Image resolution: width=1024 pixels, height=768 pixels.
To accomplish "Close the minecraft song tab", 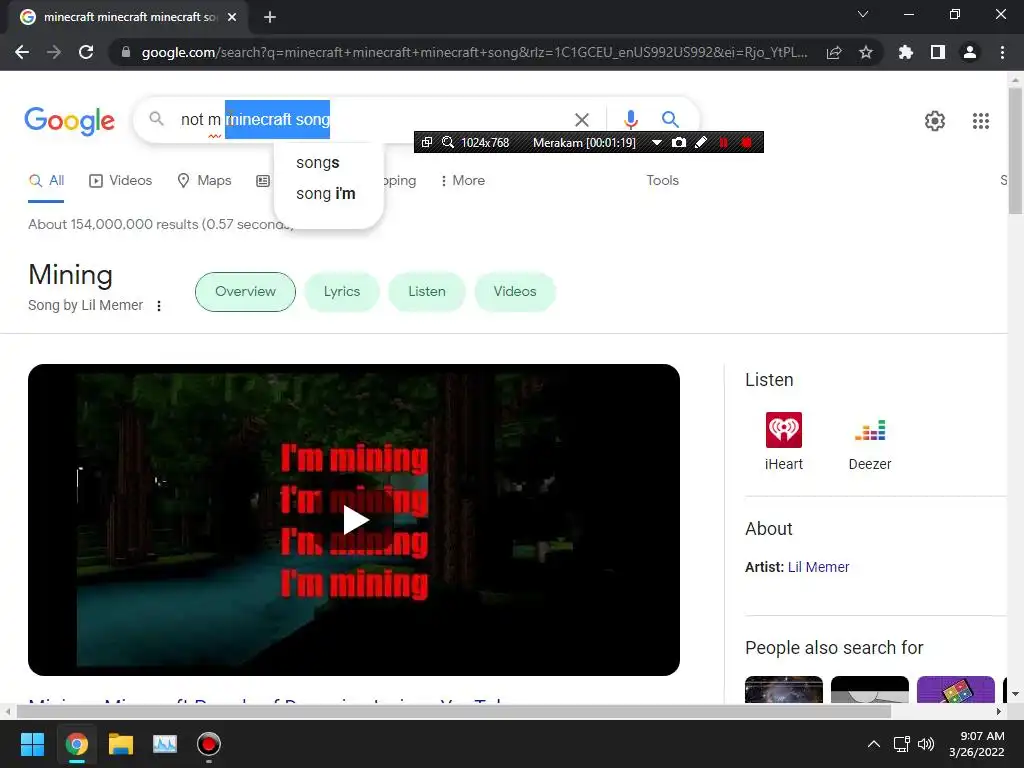I will tap(232, 17).
